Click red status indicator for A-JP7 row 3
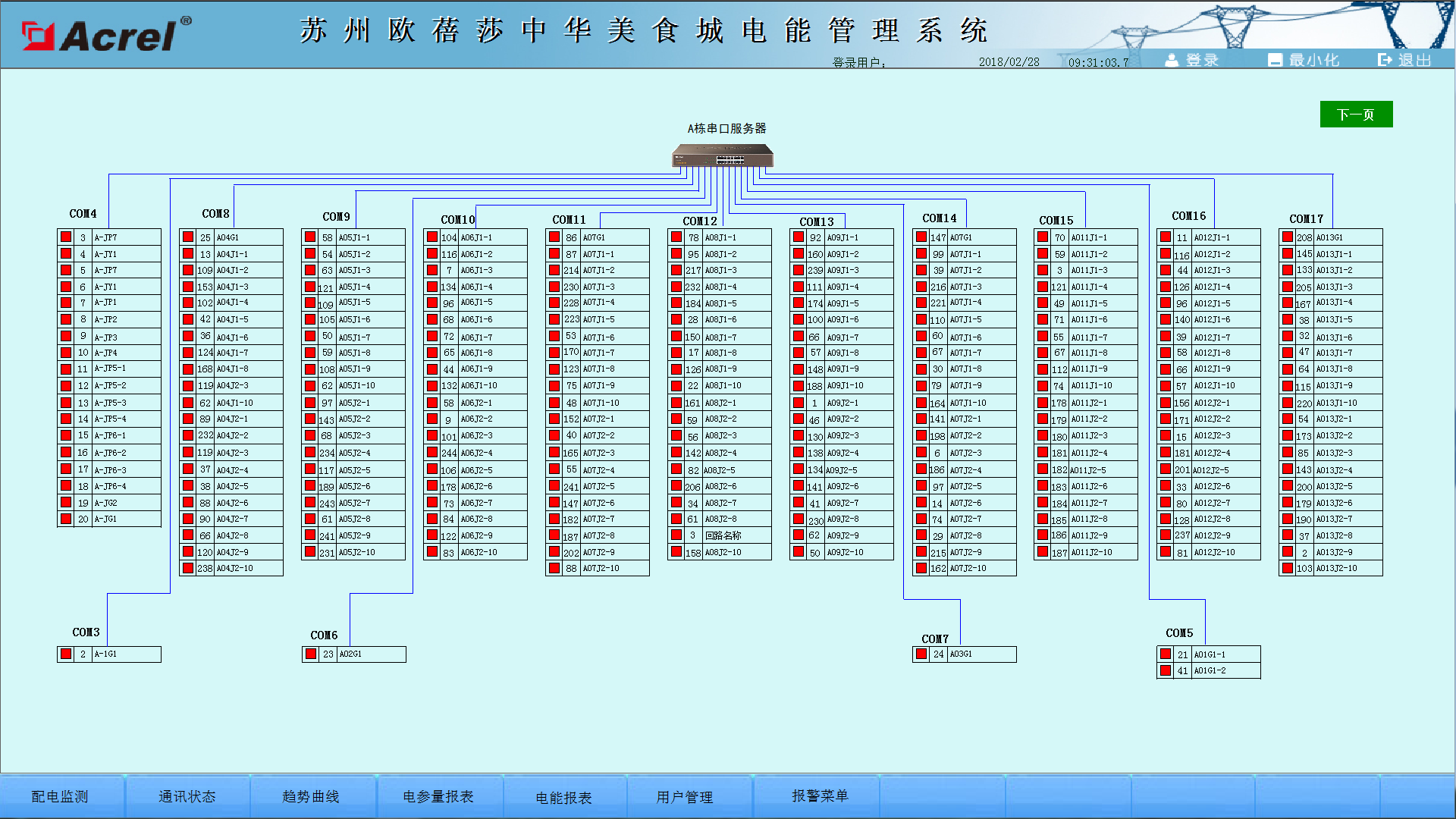The width and height of the screenshot is (1456, 819). click(x=66, y=237)
